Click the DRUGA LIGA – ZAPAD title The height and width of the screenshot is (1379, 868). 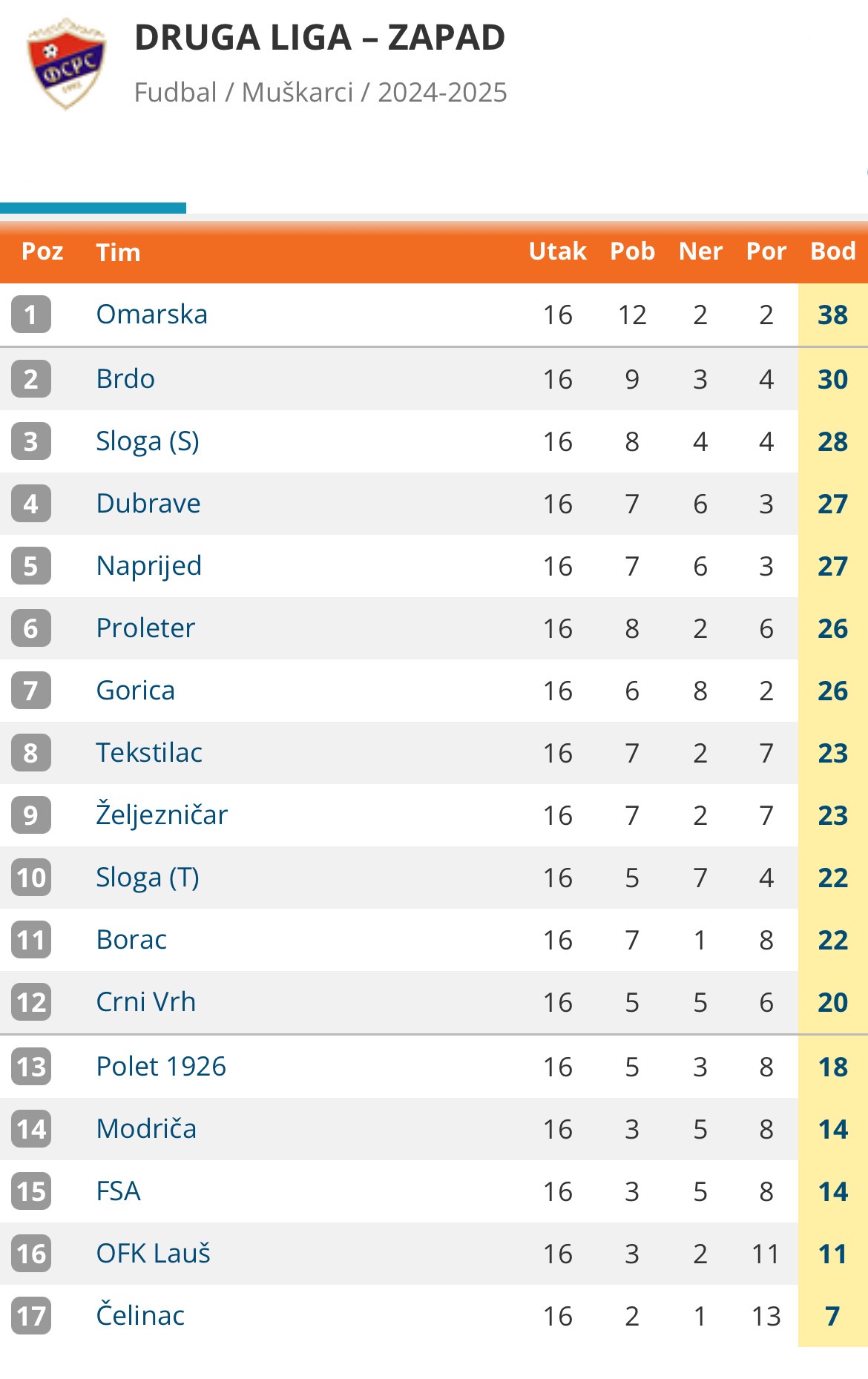(320, 38)
